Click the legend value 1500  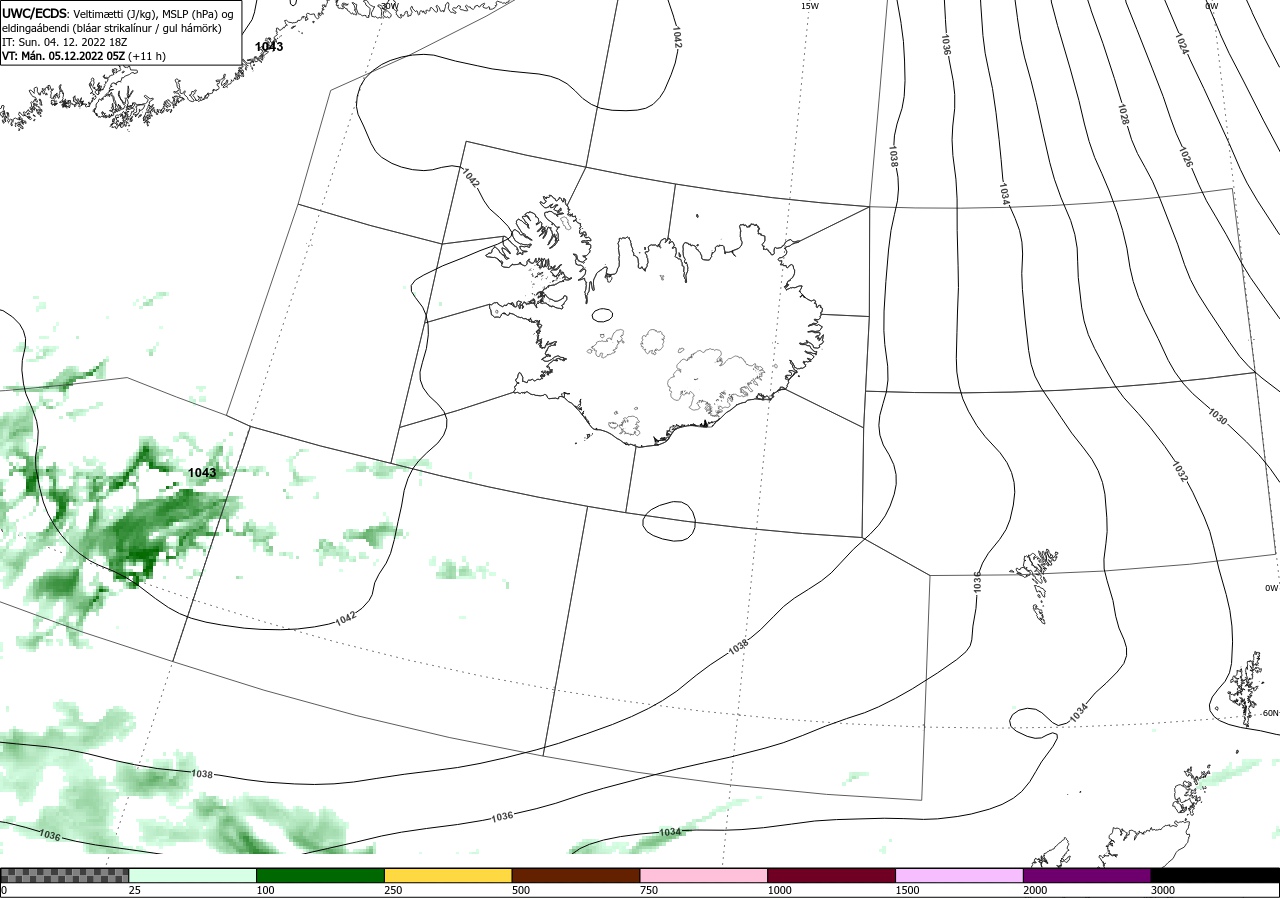(x=908, y=890)
